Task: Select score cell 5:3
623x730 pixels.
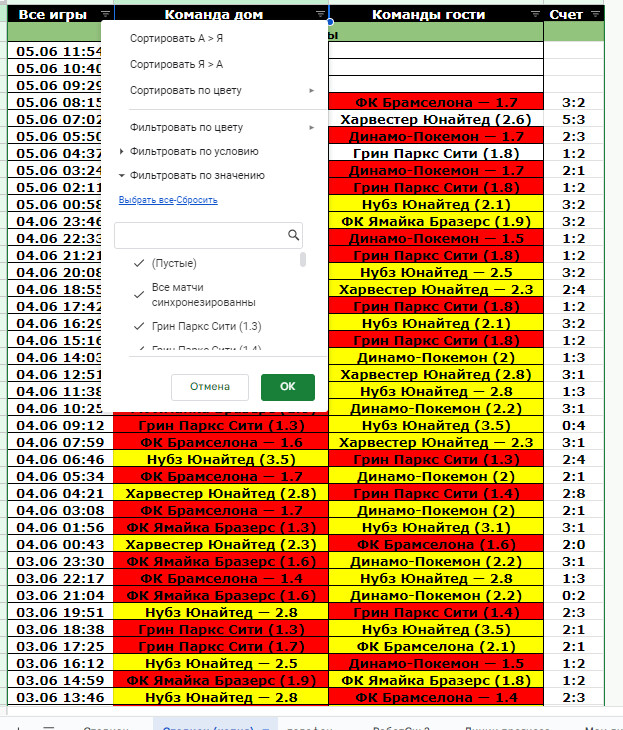Action: tap(574, 120)
